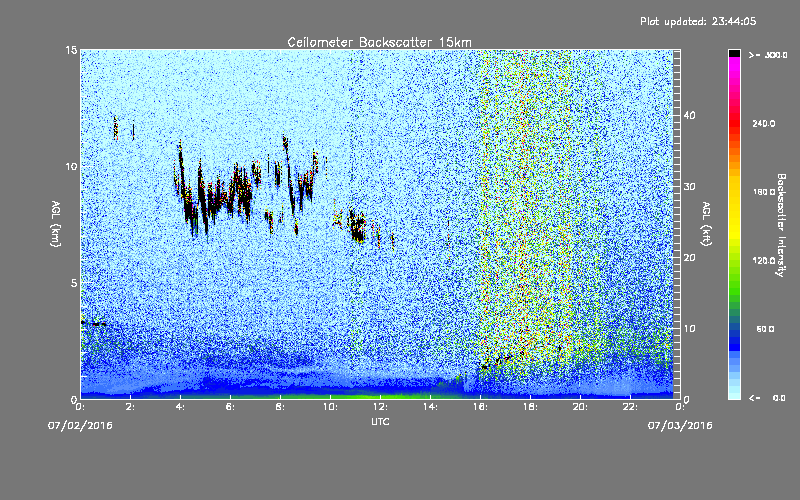800x500 pixels.
Task: Click the cloud cluster near 11 UTC at 7 km
Action: [x=357, y=226]
